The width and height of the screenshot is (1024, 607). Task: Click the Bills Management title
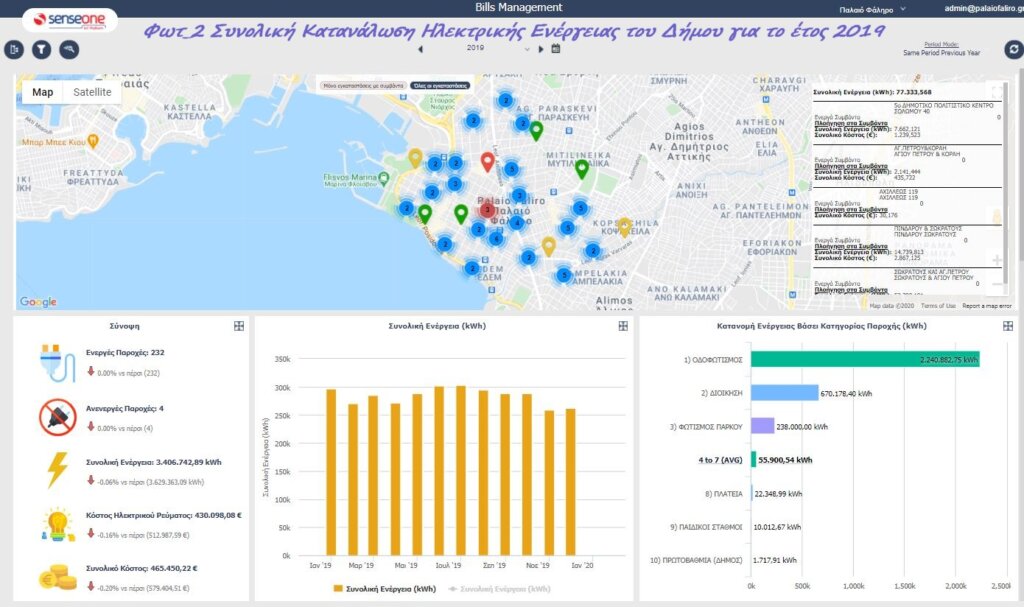(x=519, y=7)
